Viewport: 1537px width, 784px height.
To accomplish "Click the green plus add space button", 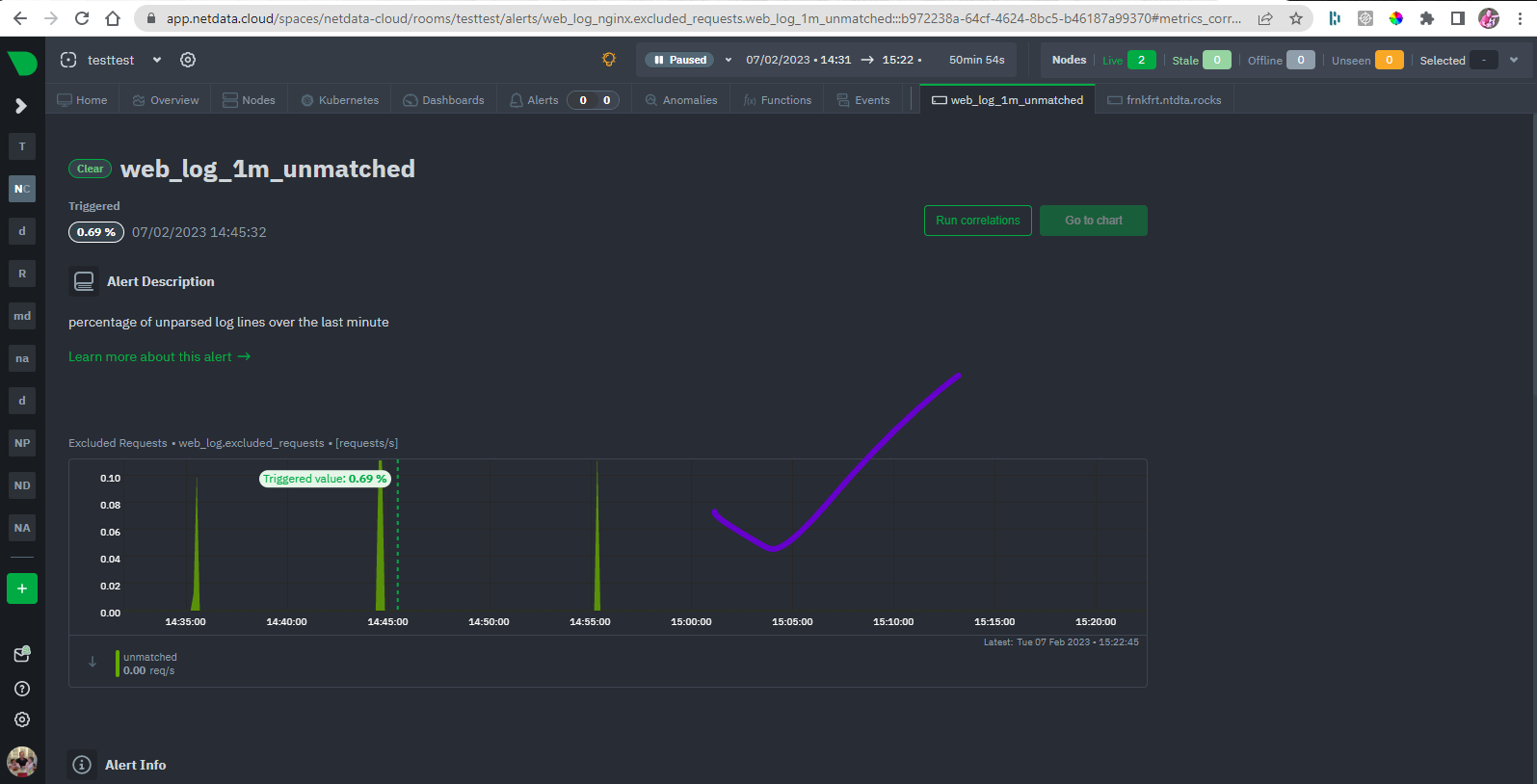I will point(22,588).
